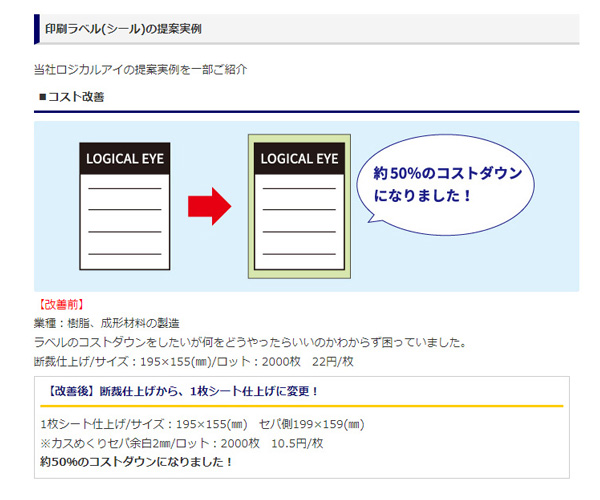Click the line 断裁仕上げ/サイズ：195×155(㎜)
Image resolution: width=600 pixels, height=500 pixels.
[194, 362]
